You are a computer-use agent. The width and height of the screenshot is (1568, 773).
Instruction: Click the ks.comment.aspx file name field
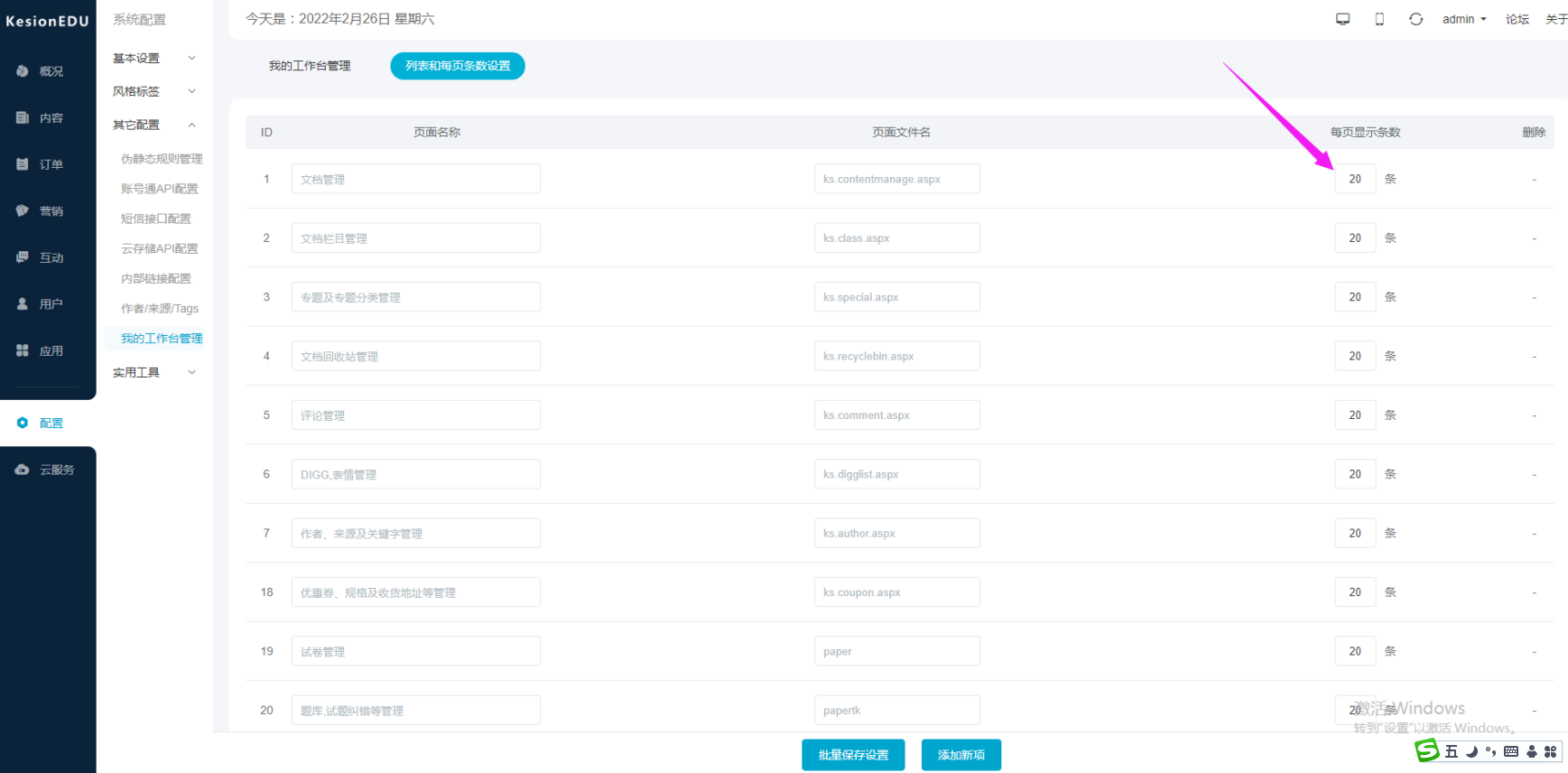pos(897,415)
